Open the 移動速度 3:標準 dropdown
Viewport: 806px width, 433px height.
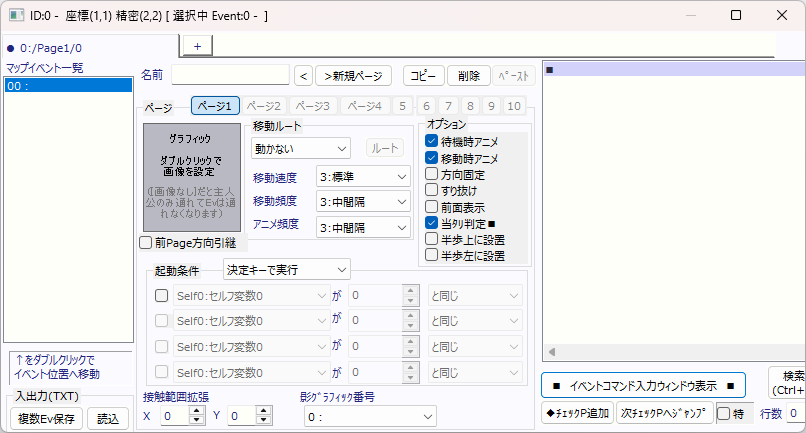[x=363, y=176]
